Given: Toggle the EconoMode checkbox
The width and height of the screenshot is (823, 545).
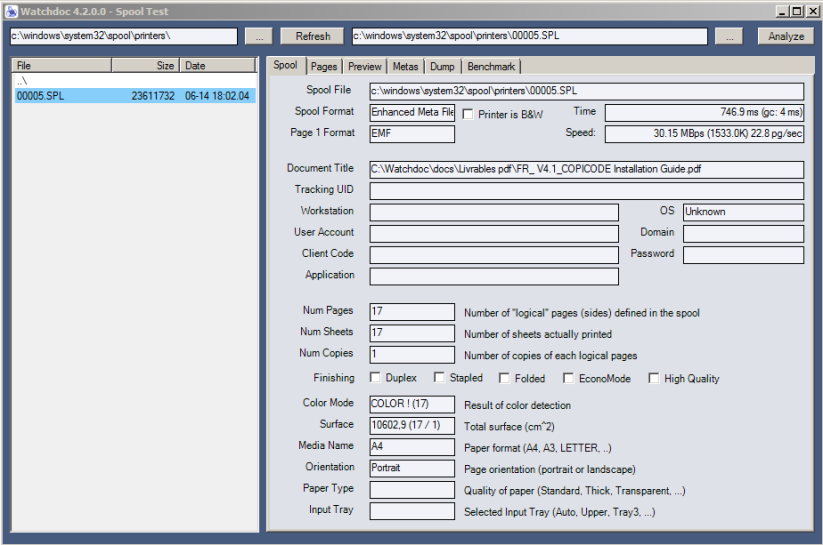Looking at the screenshot, I should 569,378.
